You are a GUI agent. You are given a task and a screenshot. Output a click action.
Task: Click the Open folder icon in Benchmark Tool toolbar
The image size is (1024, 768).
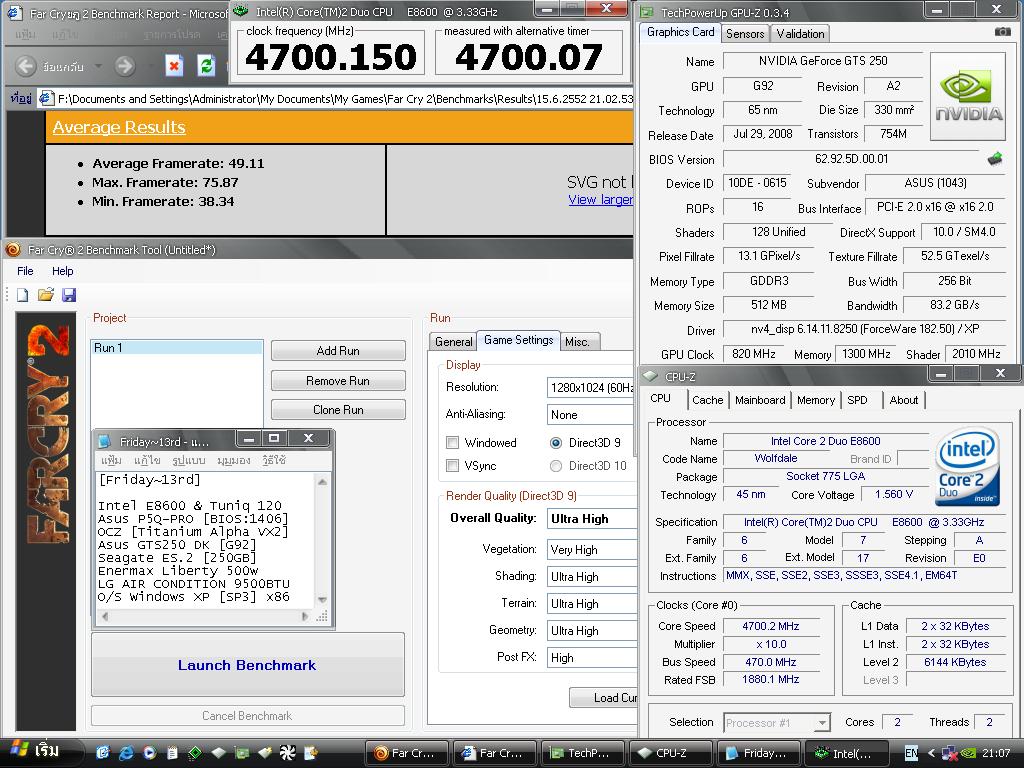point(46,295)
